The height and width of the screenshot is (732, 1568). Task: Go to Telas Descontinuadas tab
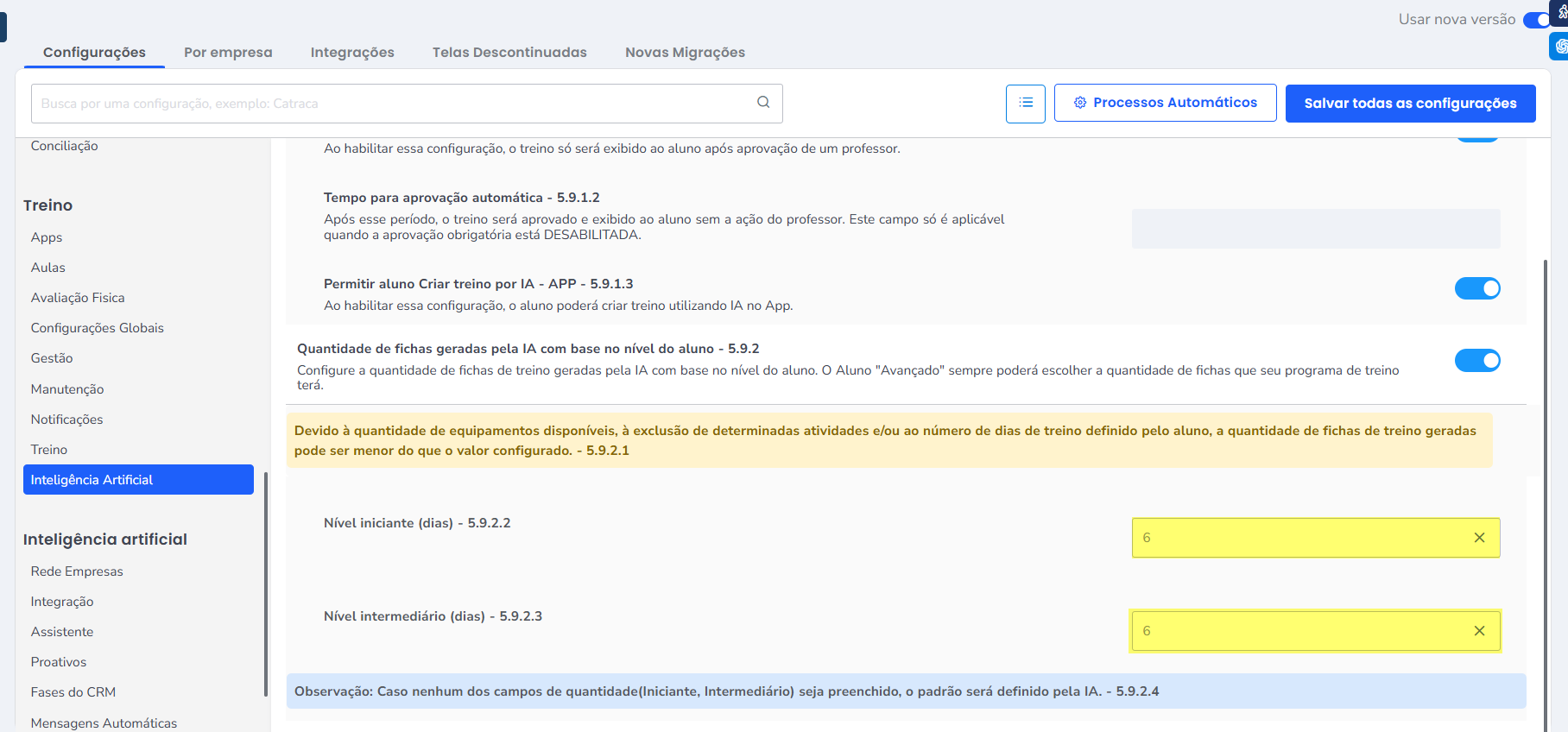coord(509,53)
